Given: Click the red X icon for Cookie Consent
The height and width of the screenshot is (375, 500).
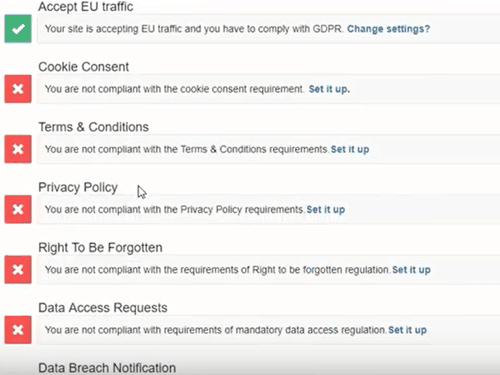Looking at the screenshot, I should [x=18, y=89].
